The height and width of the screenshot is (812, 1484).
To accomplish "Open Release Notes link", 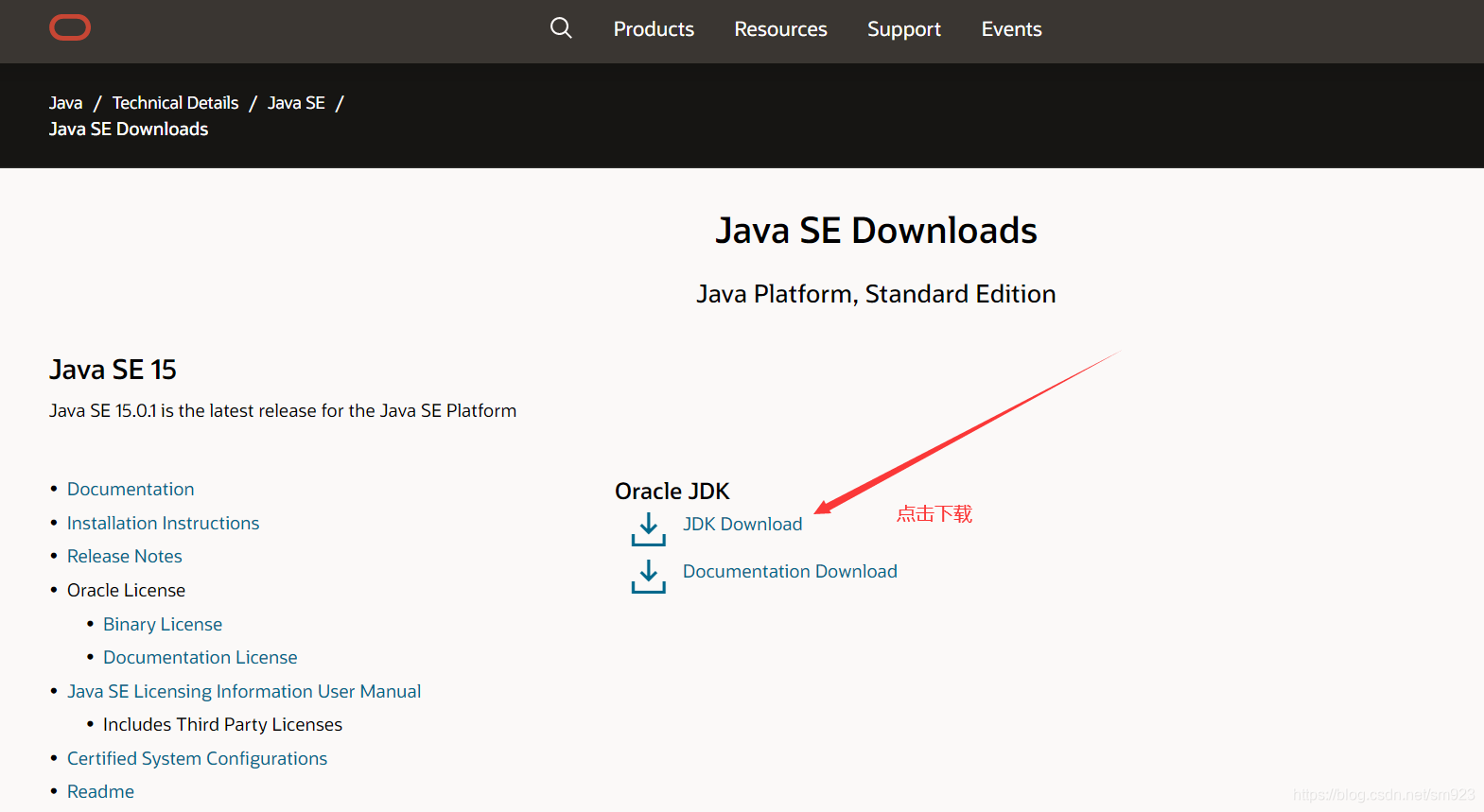I will click(125, 556).
